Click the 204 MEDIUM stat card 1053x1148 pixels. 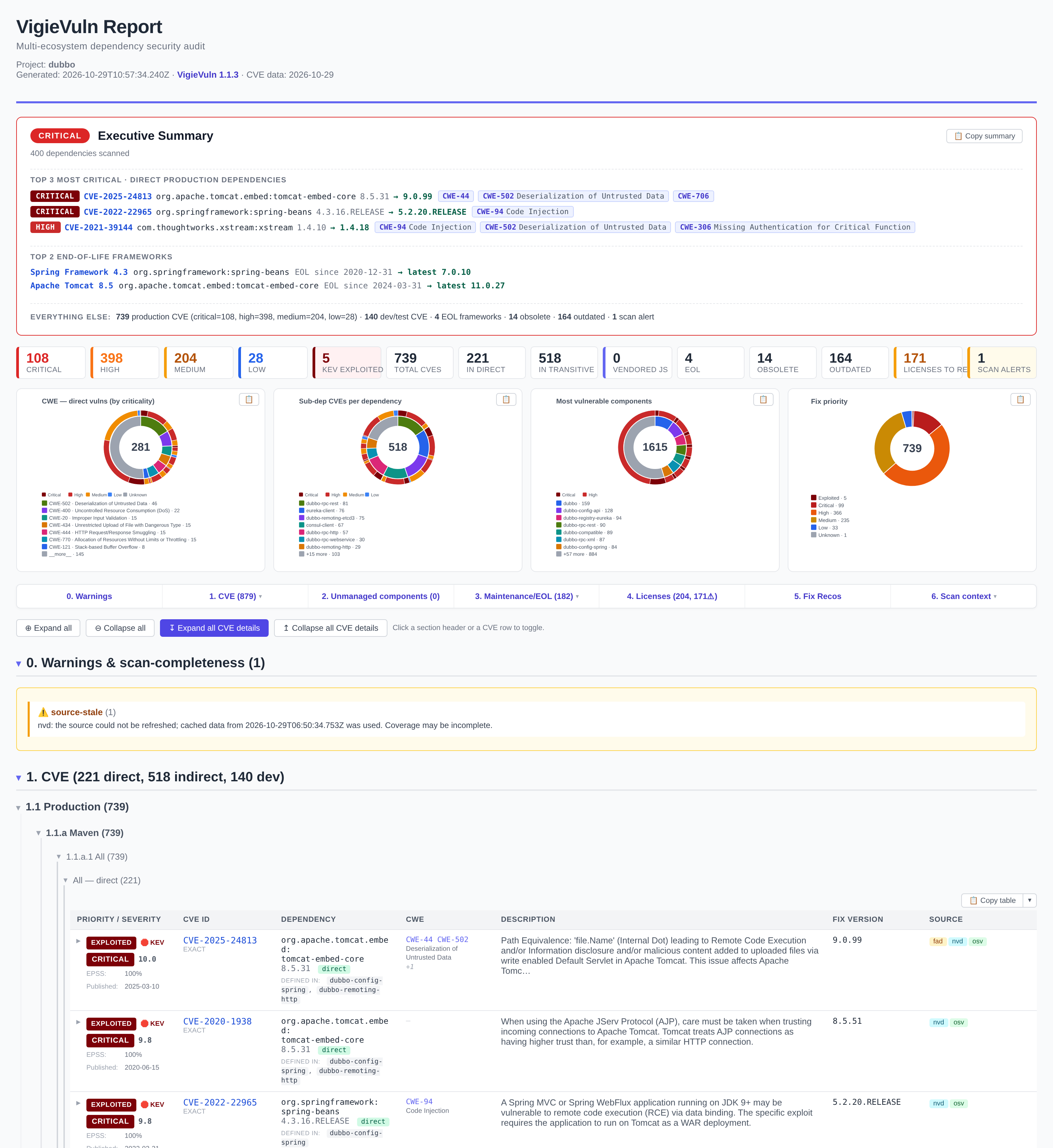point(199,363)
